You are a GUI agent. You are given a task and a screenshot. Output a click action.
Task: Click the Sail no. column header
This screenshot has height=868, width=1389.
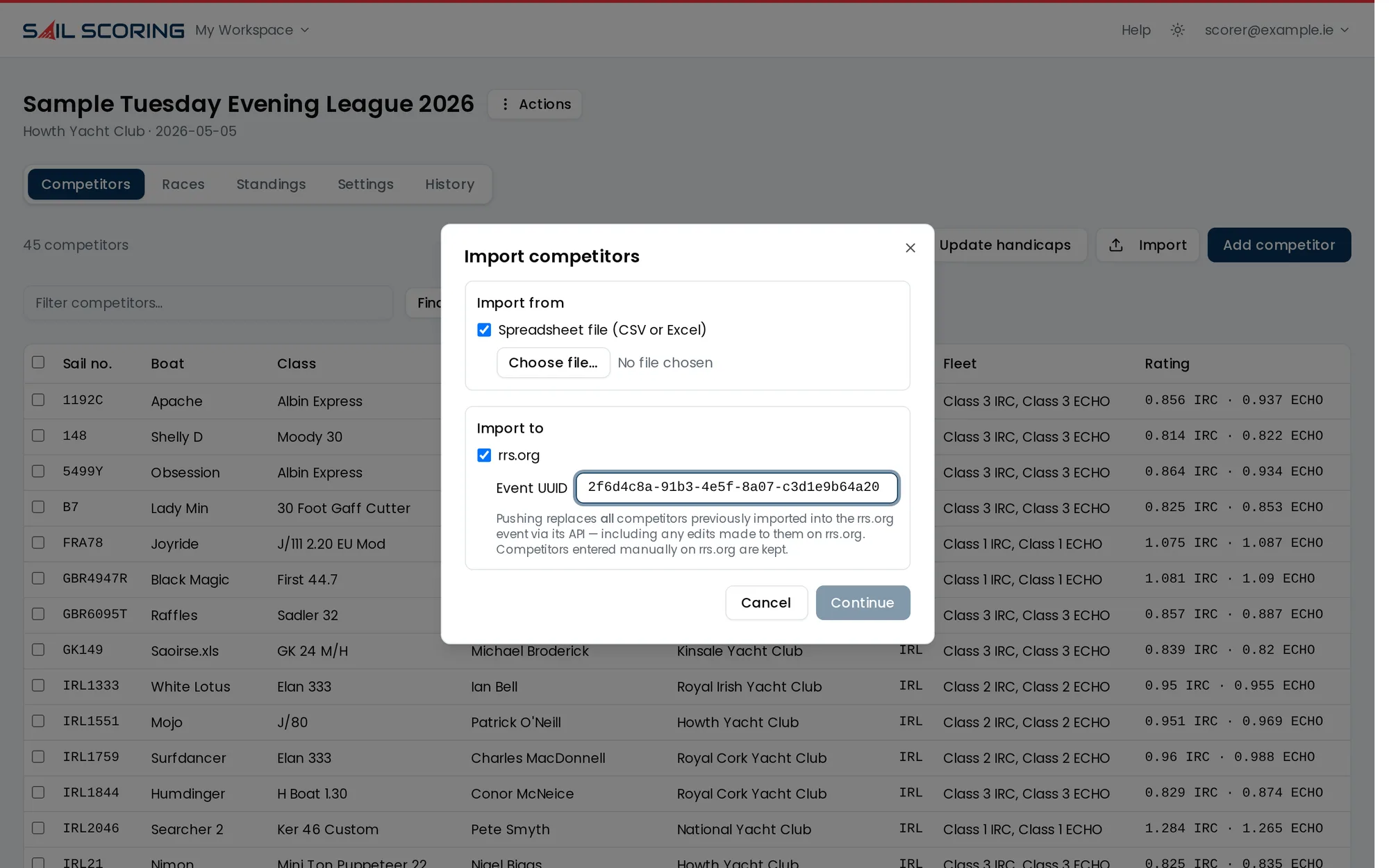click(88, 364)
